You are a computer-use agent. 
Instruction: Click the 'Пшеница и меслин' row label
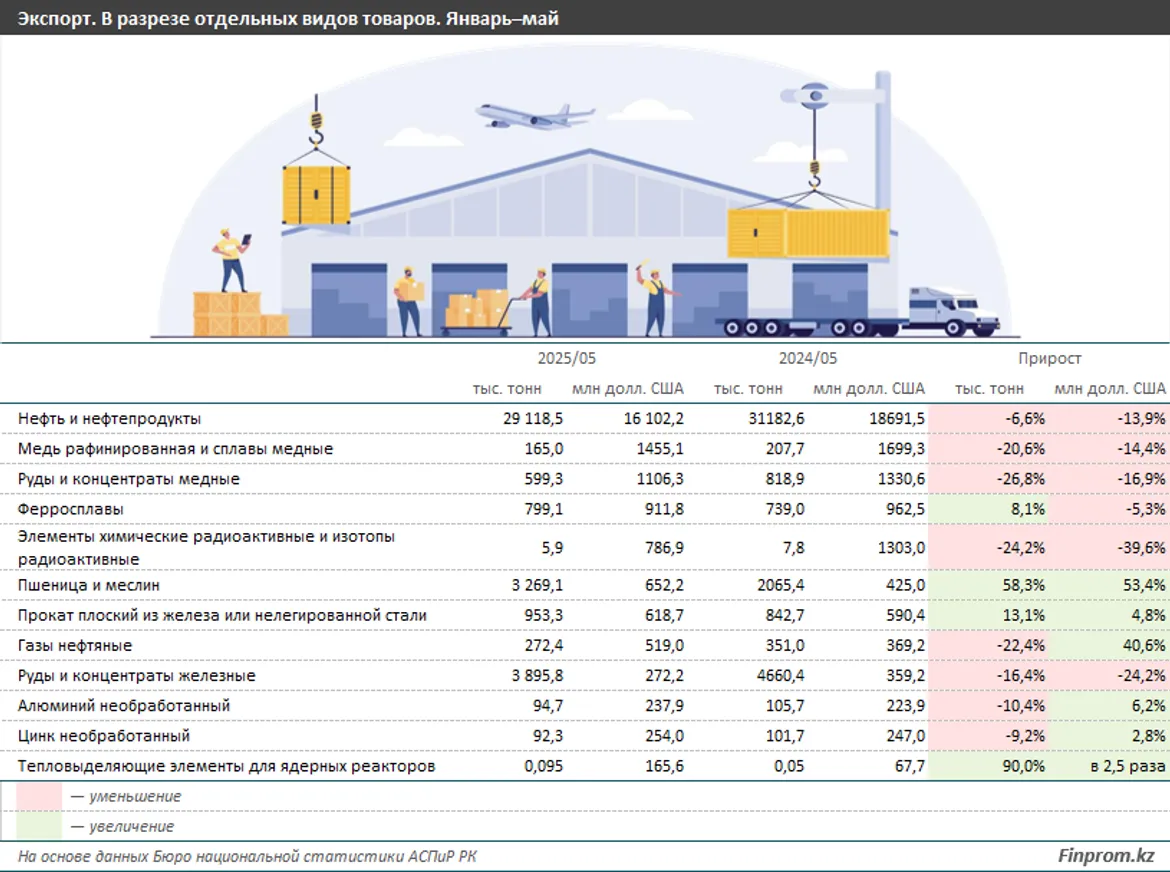[89, 585]
